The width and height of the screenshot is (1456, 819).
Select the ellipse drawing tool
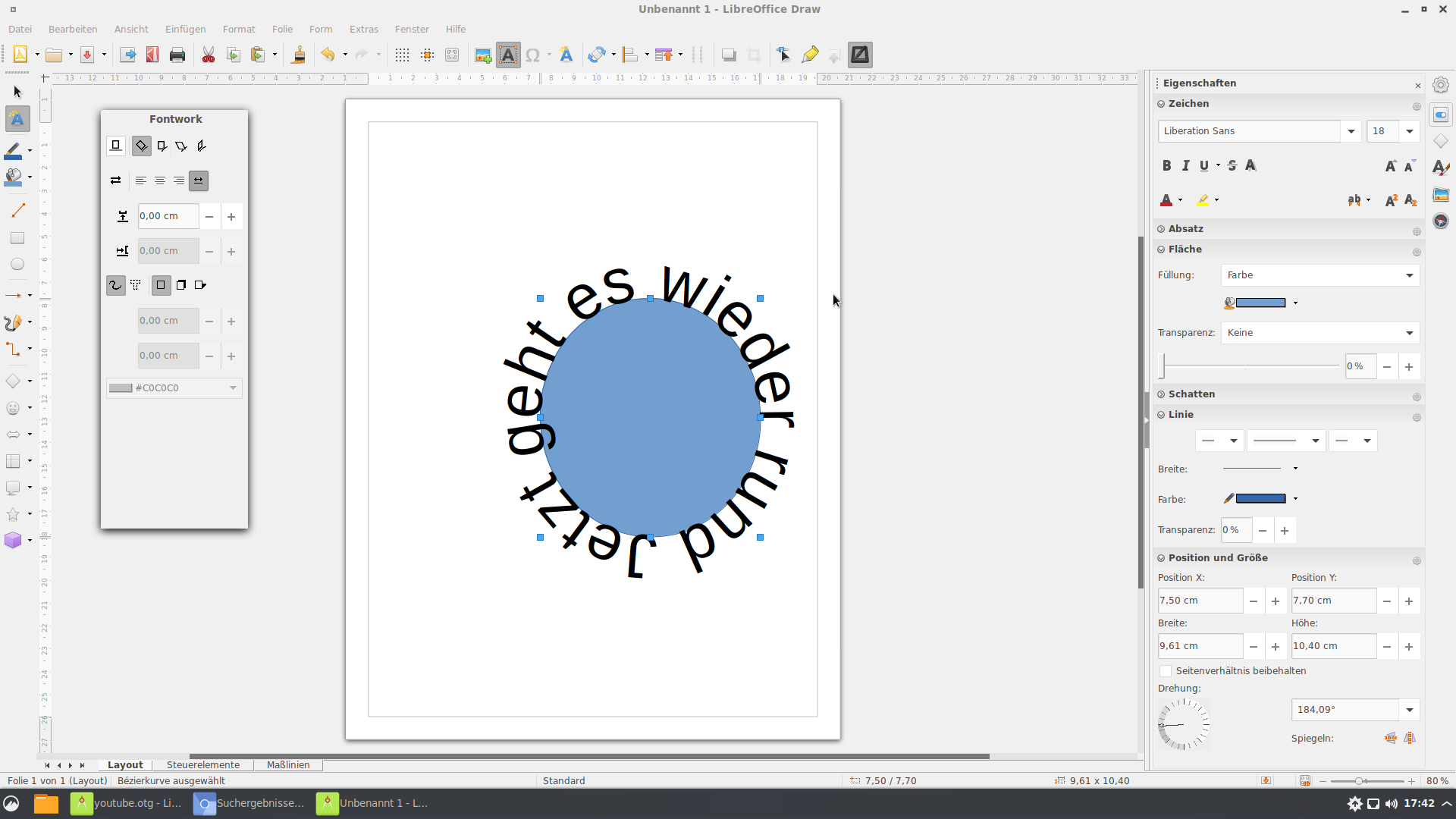pos(17,265)
